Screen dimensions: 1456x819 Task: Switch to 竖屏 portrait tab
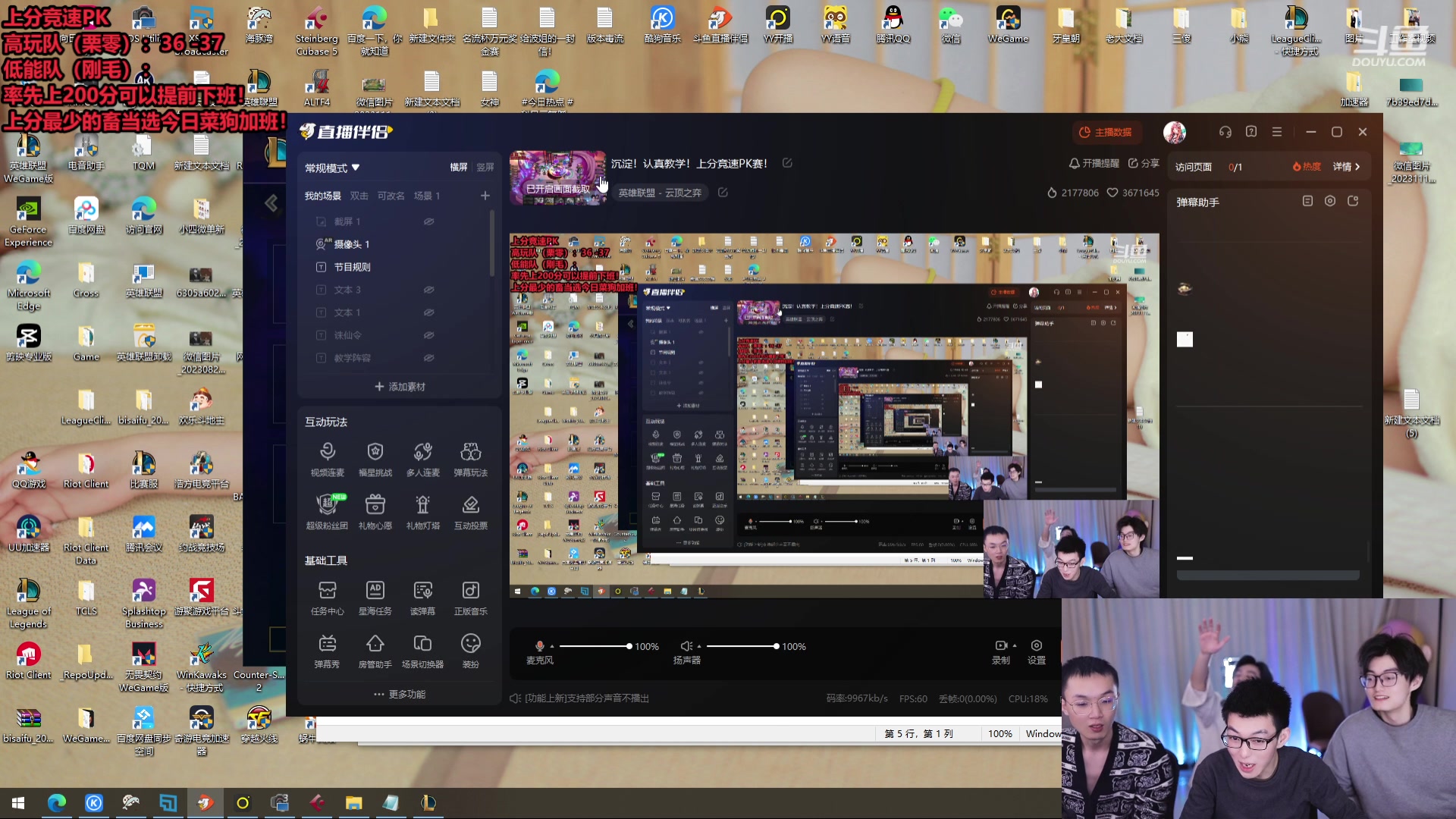[x=485, y=168]
